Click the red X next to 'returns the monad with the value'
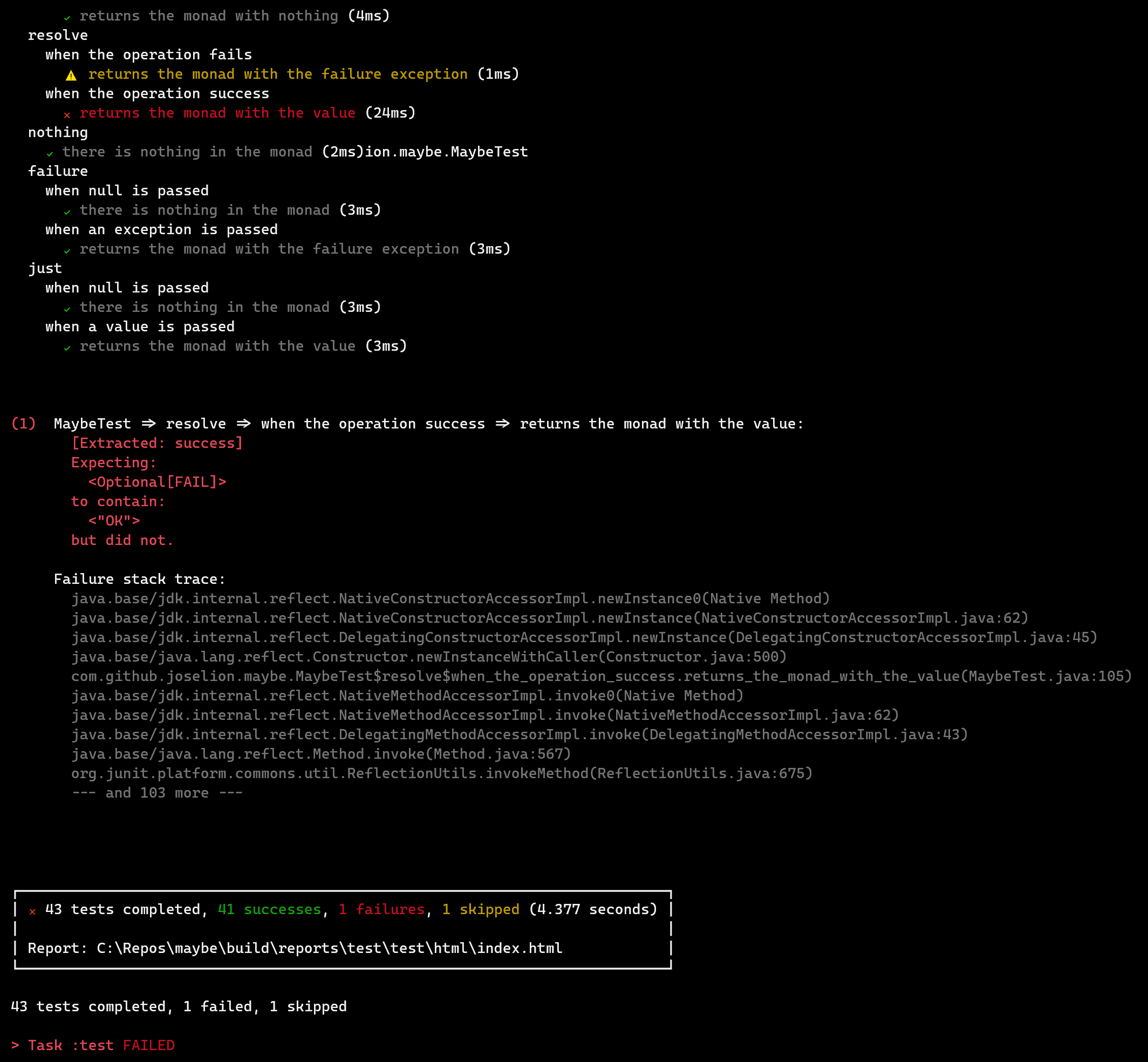This screenshot has width=1148, height=1062. click(67, 115)
